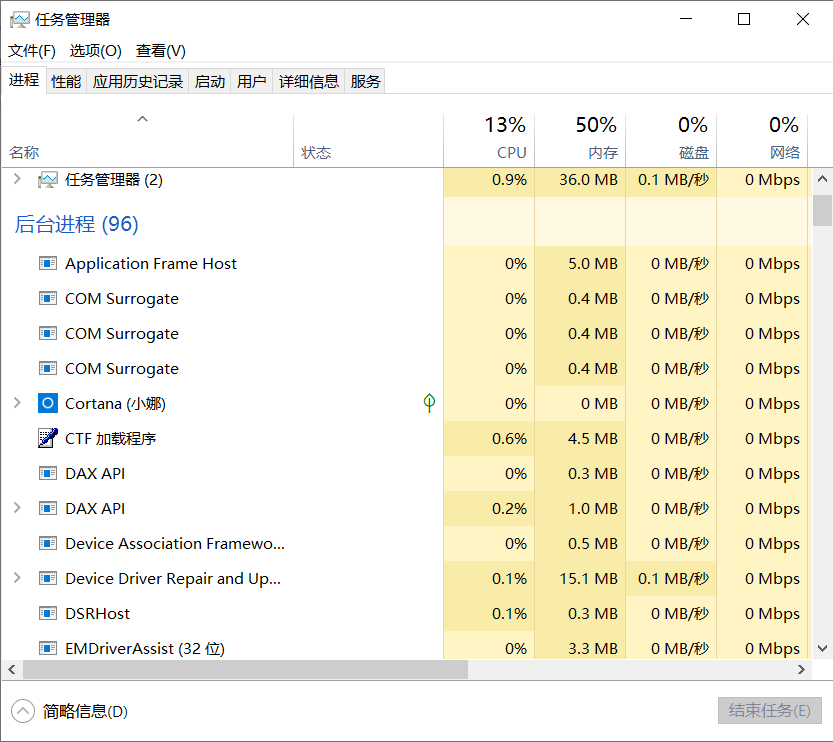Sort by the 网络 column header
Screen dimensions: 833x742
762,141
